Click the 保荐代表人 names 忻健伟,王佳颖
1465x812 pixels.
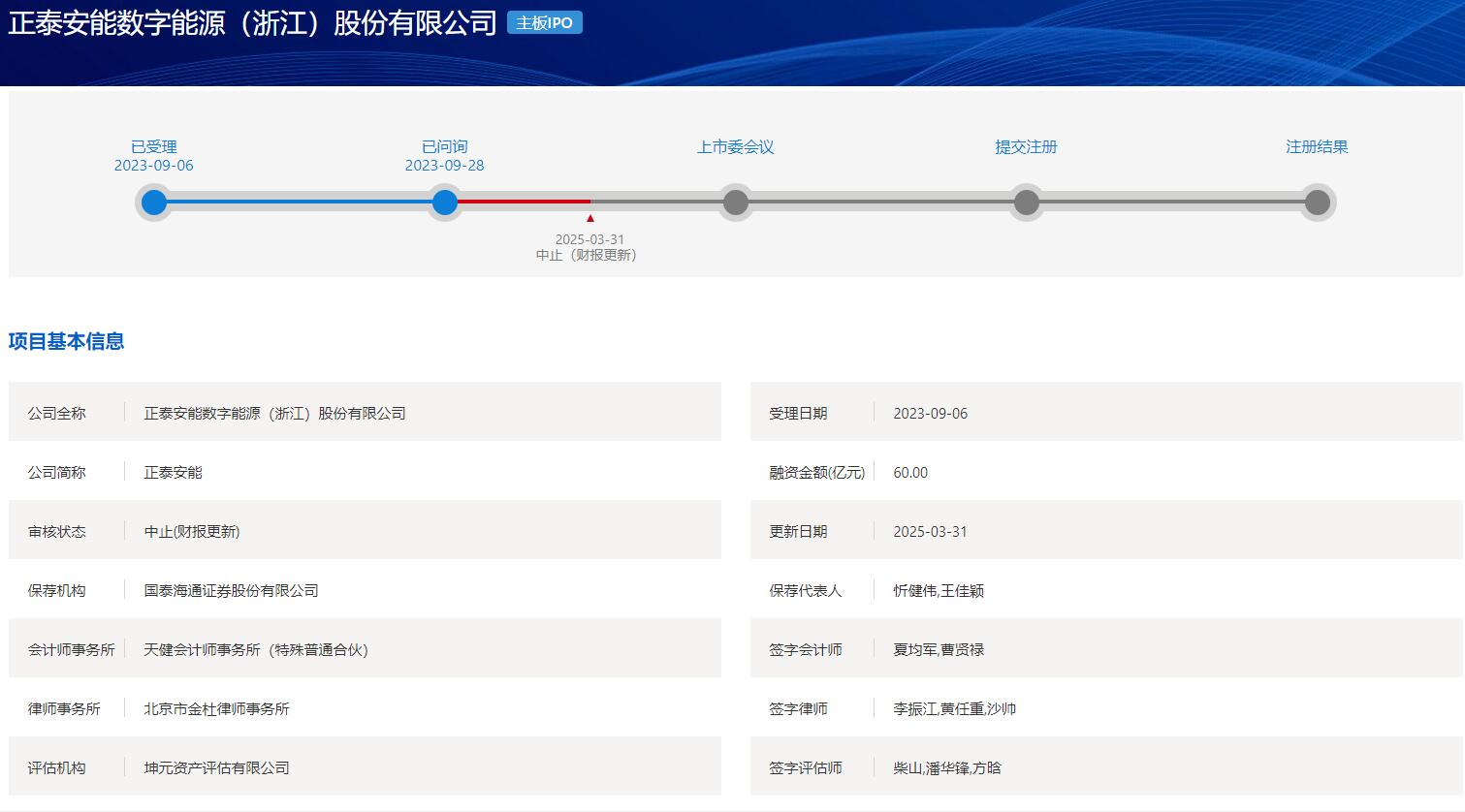coord(940,591)
